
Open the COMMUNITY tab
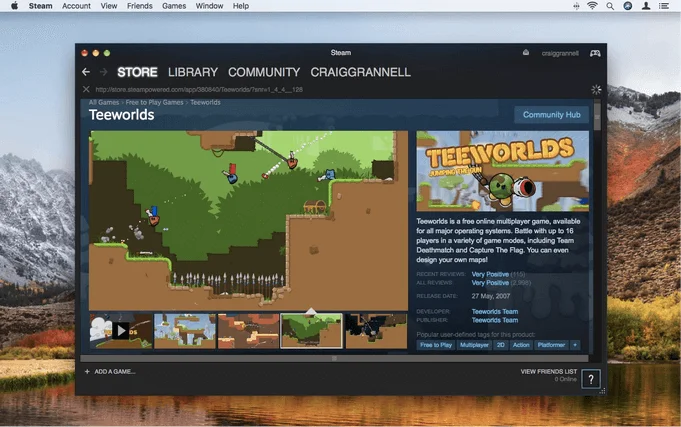coord(264,72)
